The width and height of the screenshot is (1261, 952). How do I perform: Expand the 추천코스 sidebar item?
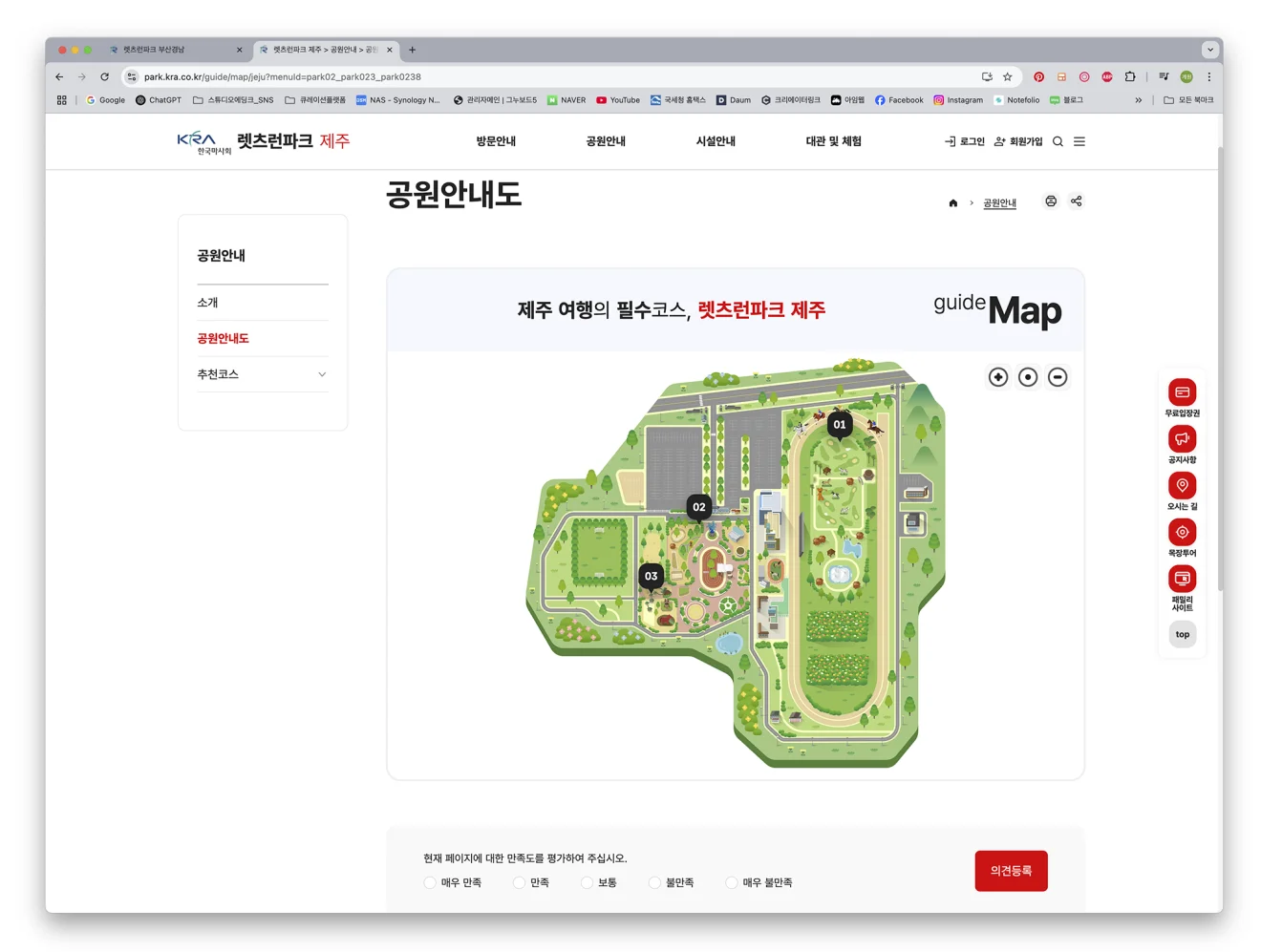point(263,374)
